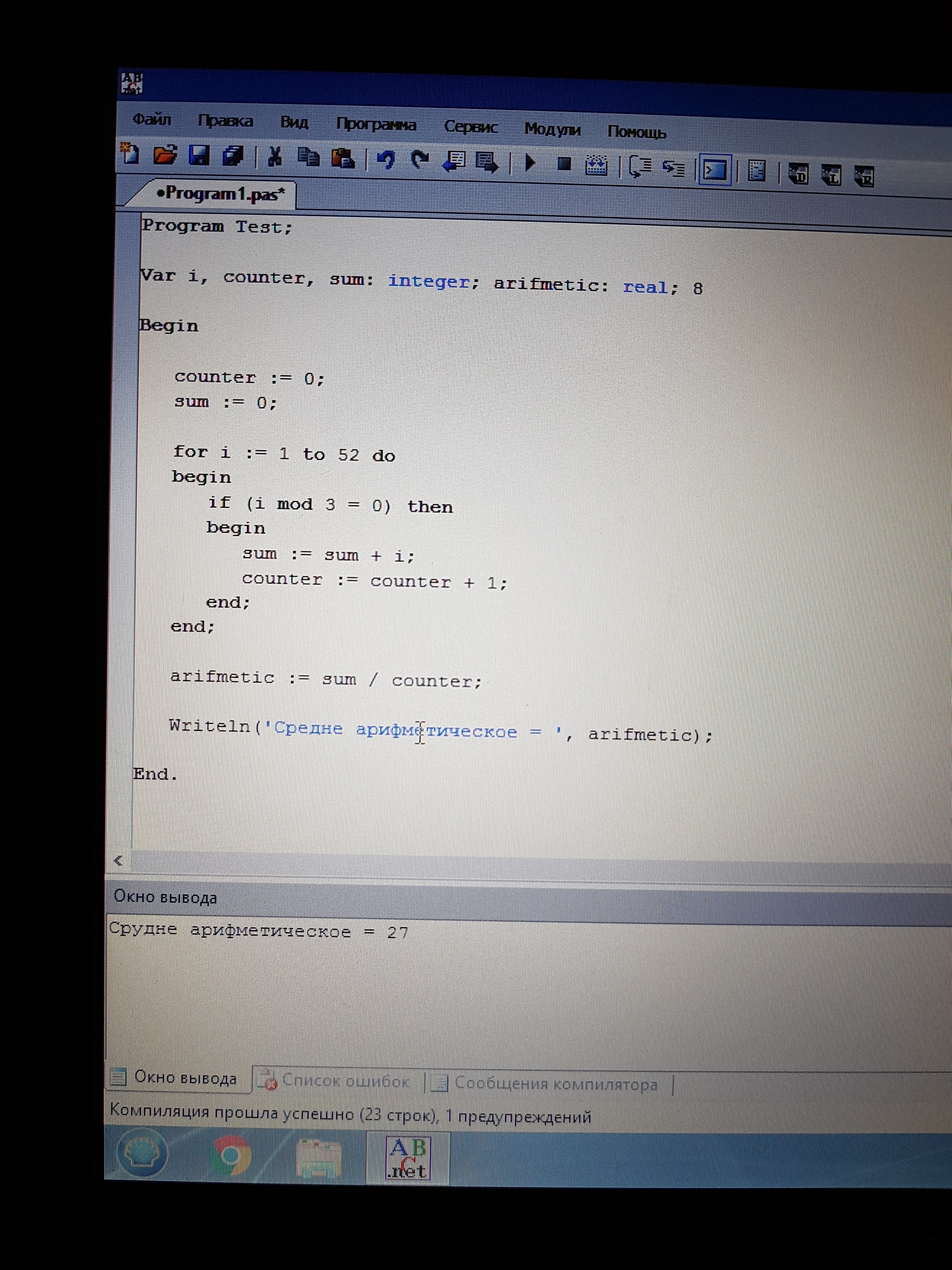Screen dimensions: 952x1270
Task: Open the Программа menu
Action: [376, 125]
